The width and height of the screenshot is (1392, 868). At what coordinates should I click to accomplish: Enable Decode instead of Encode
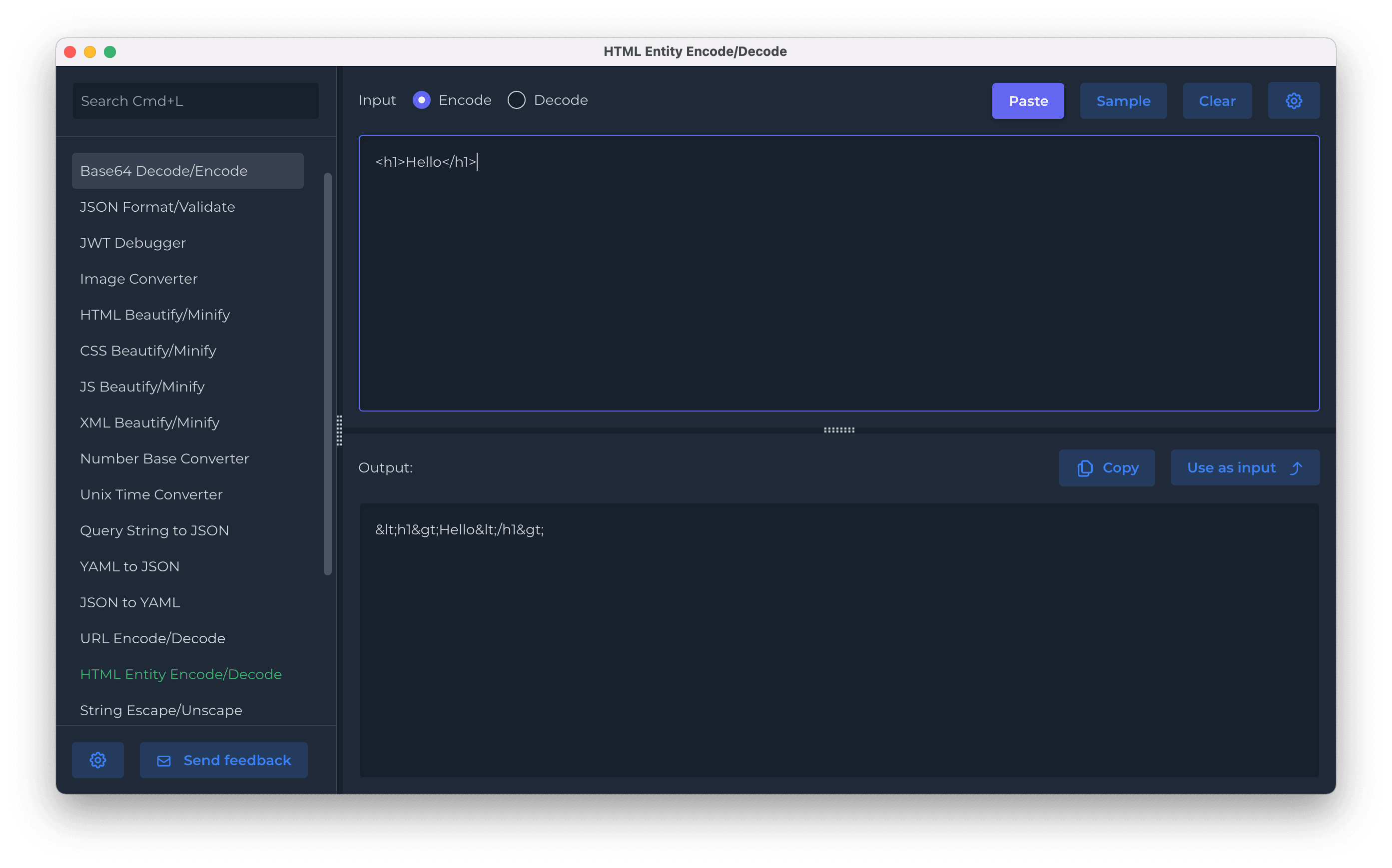[x=516, y=99]
